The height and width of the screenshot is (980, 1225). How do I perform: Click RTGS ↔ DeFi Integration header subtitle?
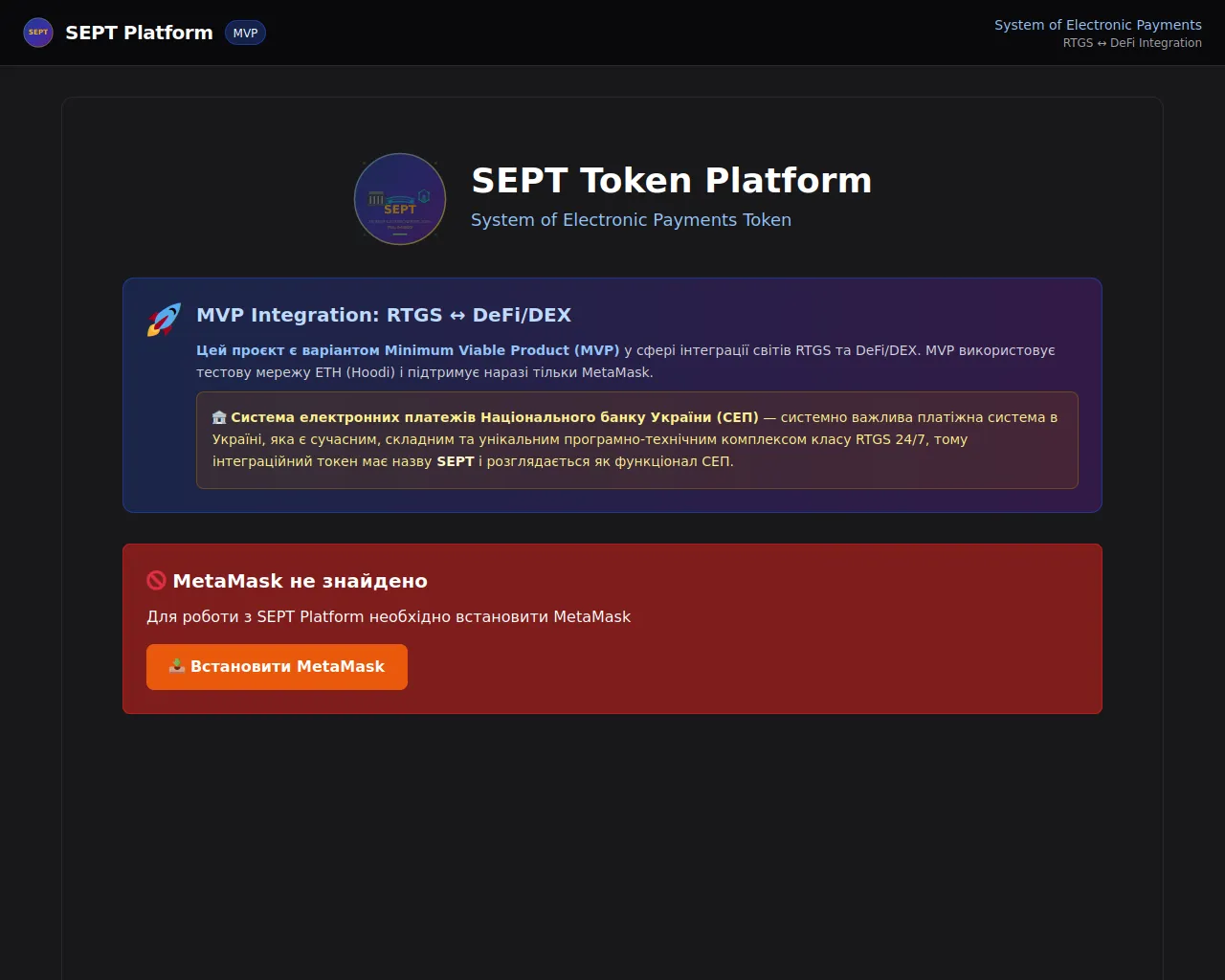coord(1132,43)
